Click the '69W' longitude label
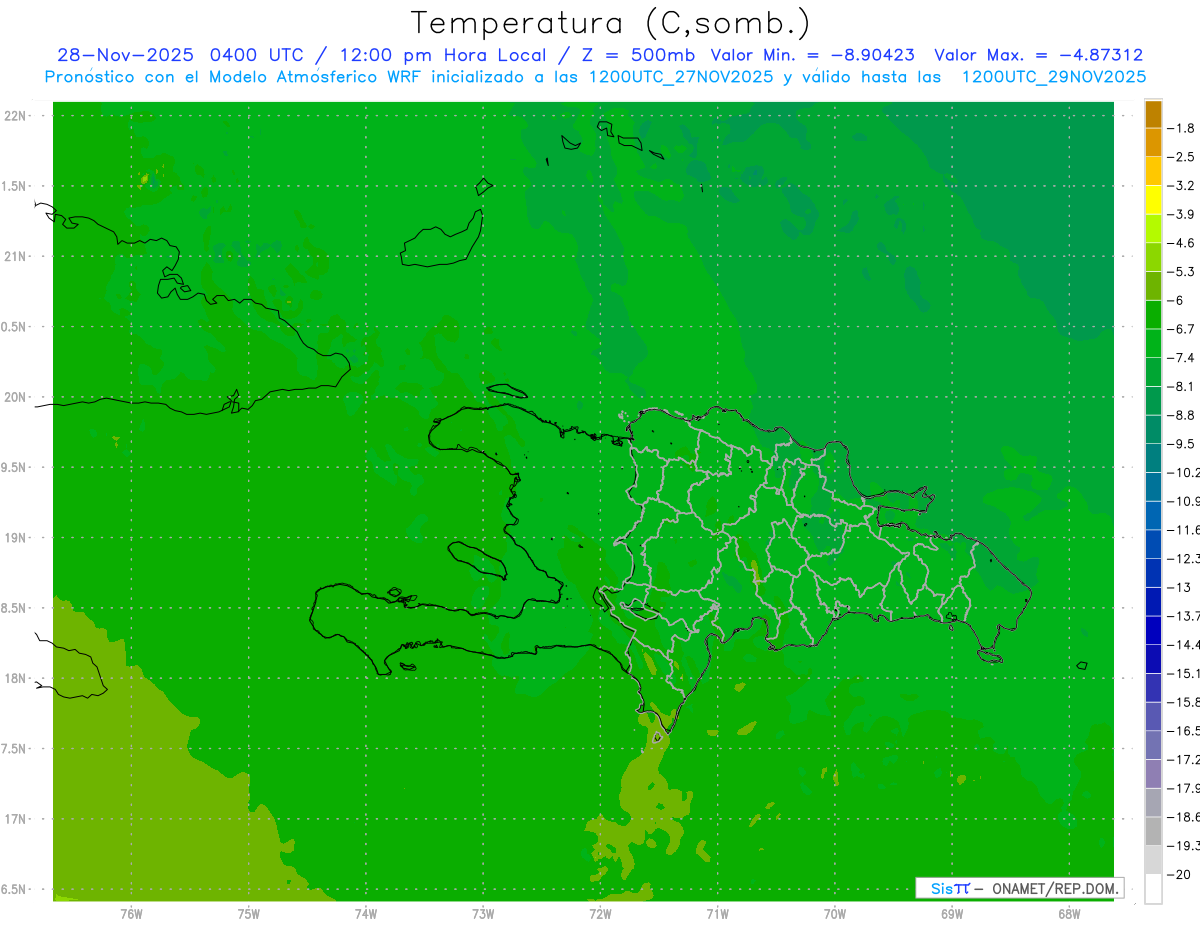This screenshot has width=1200, height=927. [x=952, y=914]
